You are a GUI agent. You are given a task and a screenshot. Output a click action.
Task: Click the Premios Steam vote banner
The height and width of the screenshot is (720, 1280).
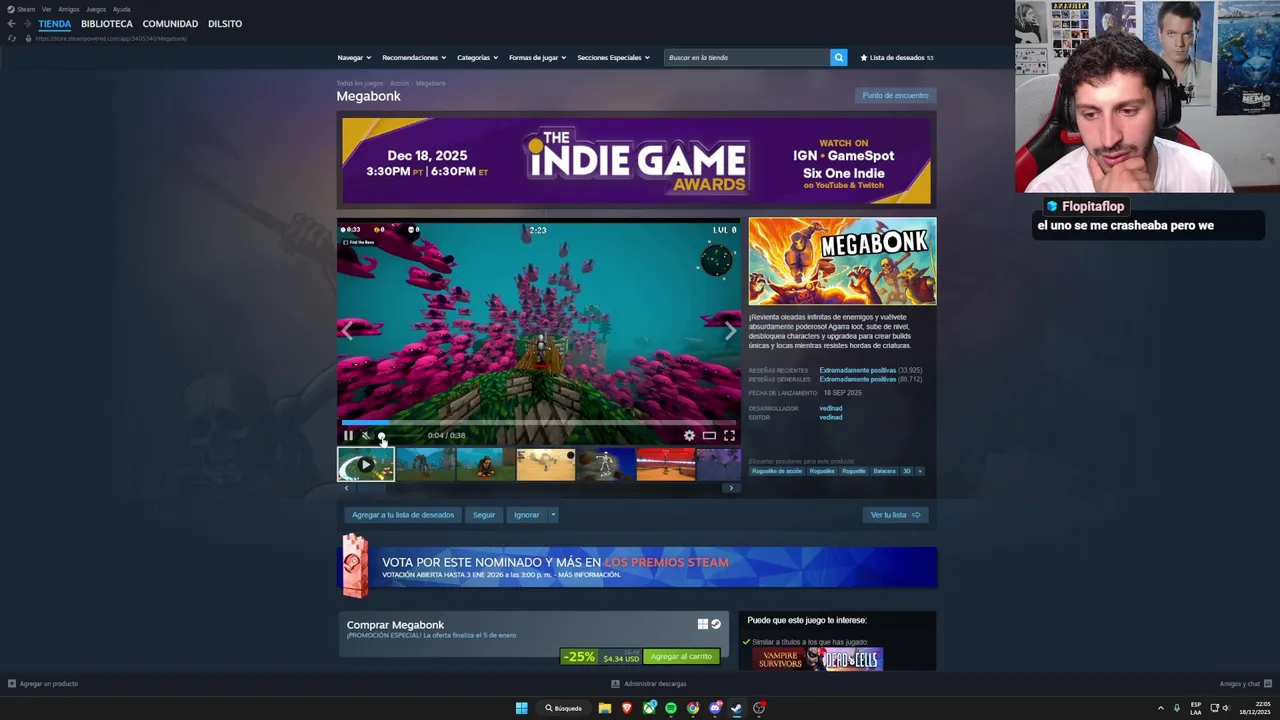click(x=638, y=567)
